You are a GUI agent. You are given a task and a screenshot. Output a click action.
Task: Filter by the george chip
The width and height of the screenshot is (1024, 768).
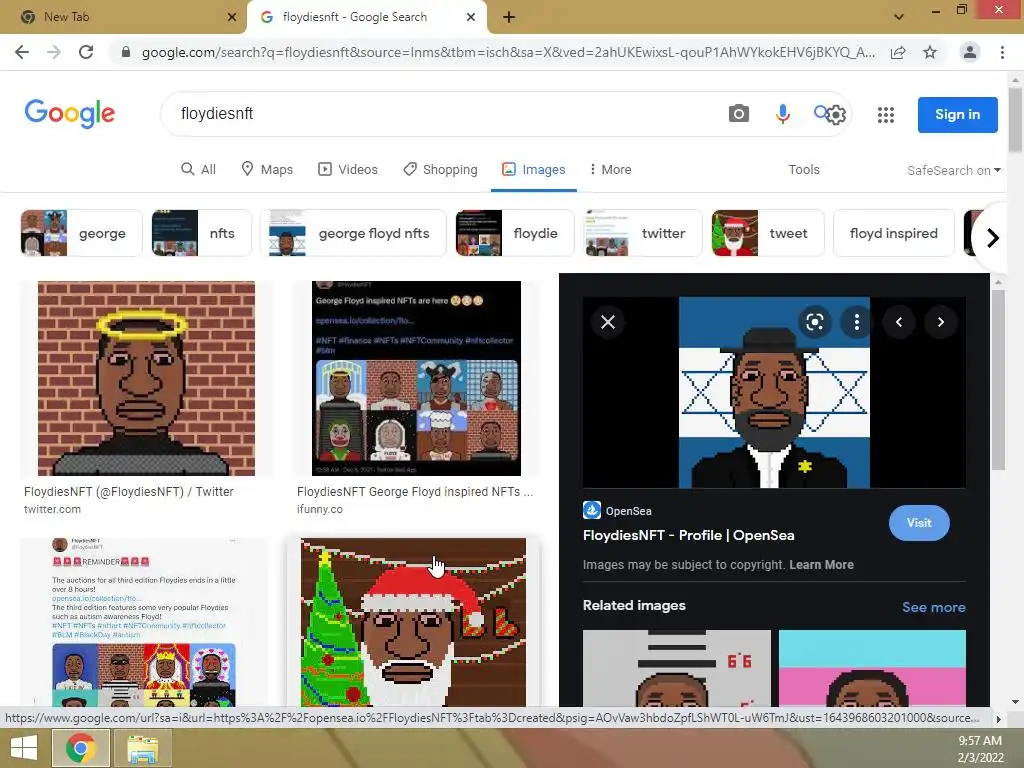(81, 233)
